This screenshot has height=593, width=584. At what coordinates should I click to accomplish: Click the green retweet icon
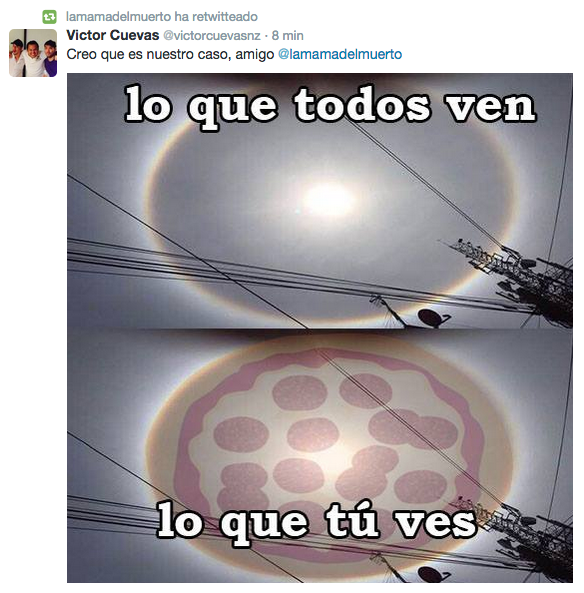[x=49, y=17]
